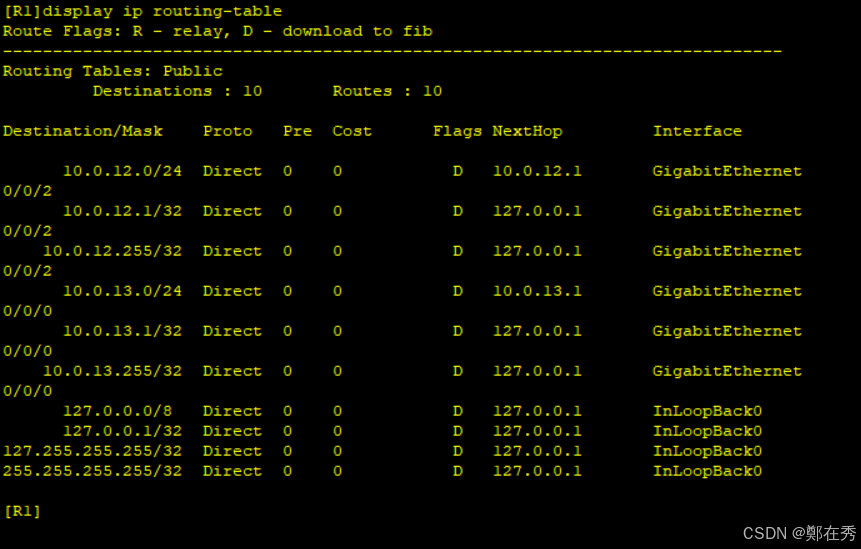Click the 'Proto' column header

click(227, 131)
